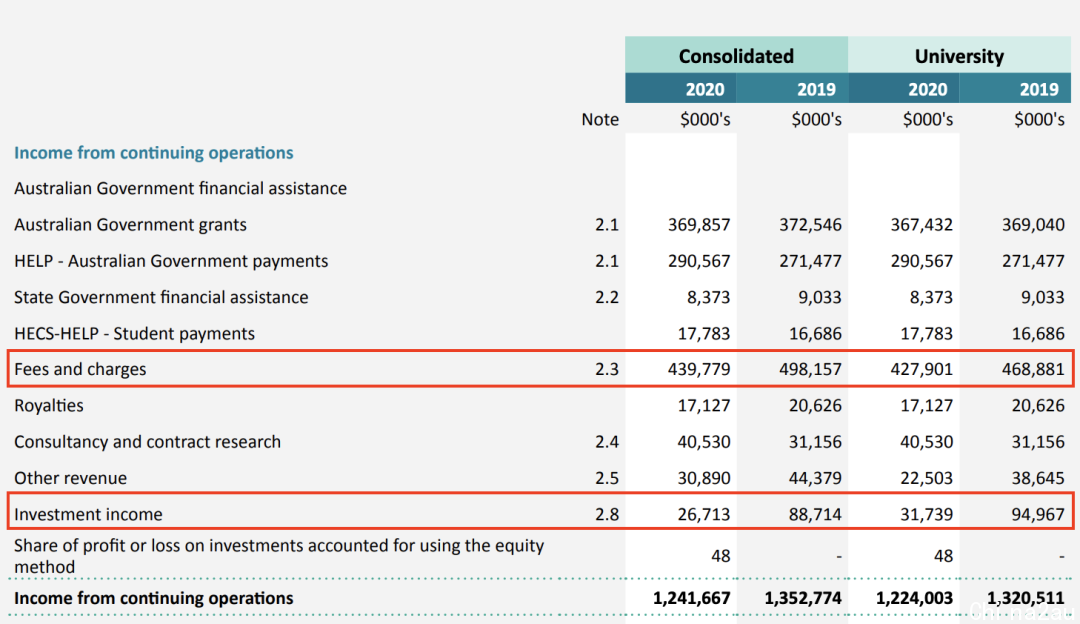
Task: Select Fees and charges value "427,901"
Action: pyautogui.click(x=922, y=369)
